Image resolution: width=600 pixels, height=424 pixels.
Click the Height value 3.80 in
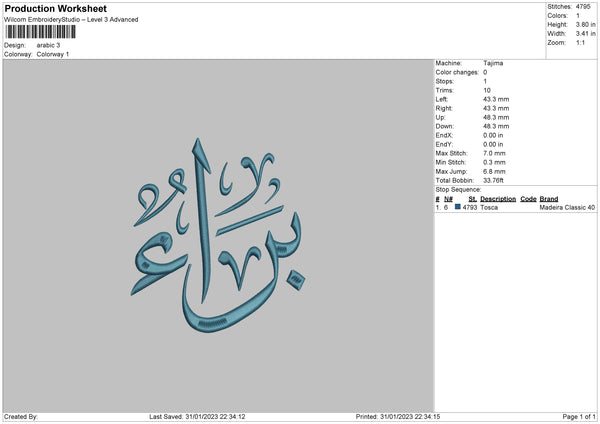coord(586,24)
